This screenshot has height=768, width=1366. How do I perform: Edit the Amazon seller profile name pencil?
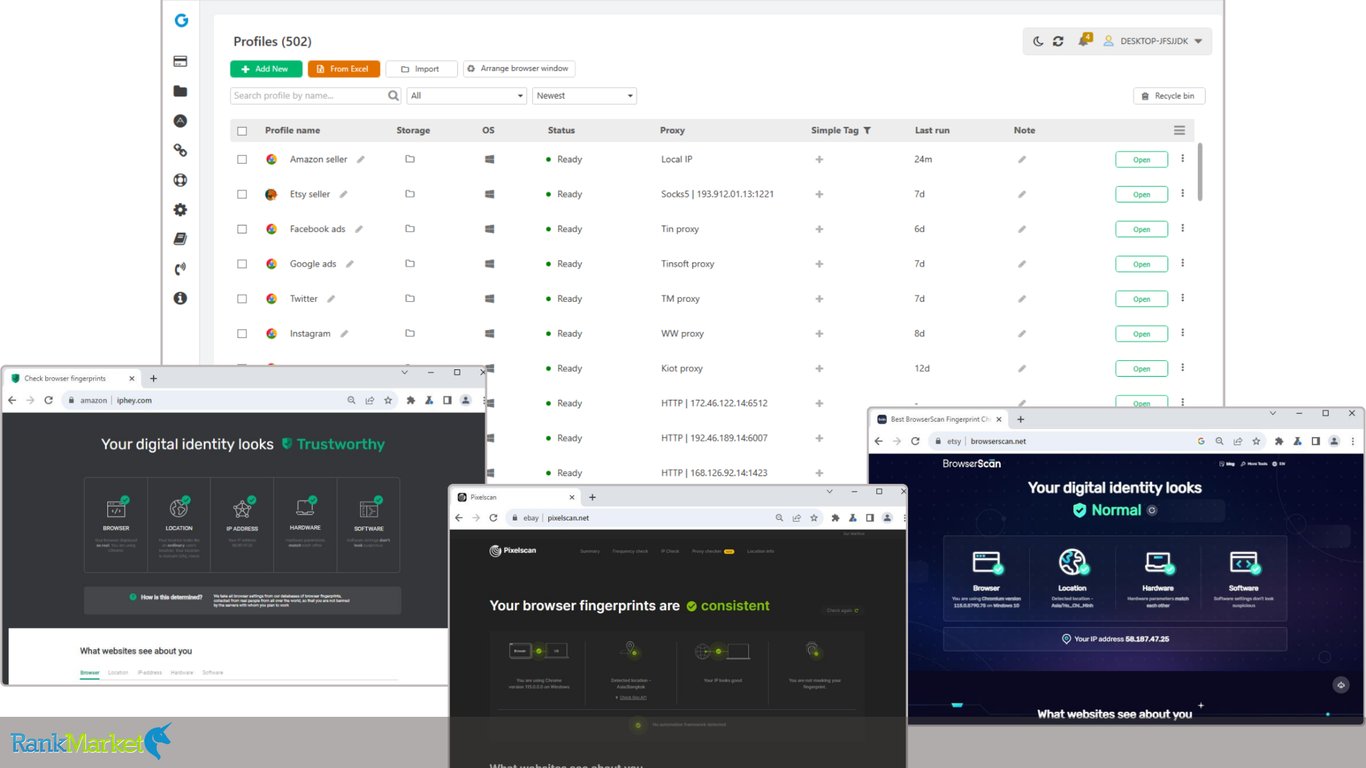click(361, 159)
